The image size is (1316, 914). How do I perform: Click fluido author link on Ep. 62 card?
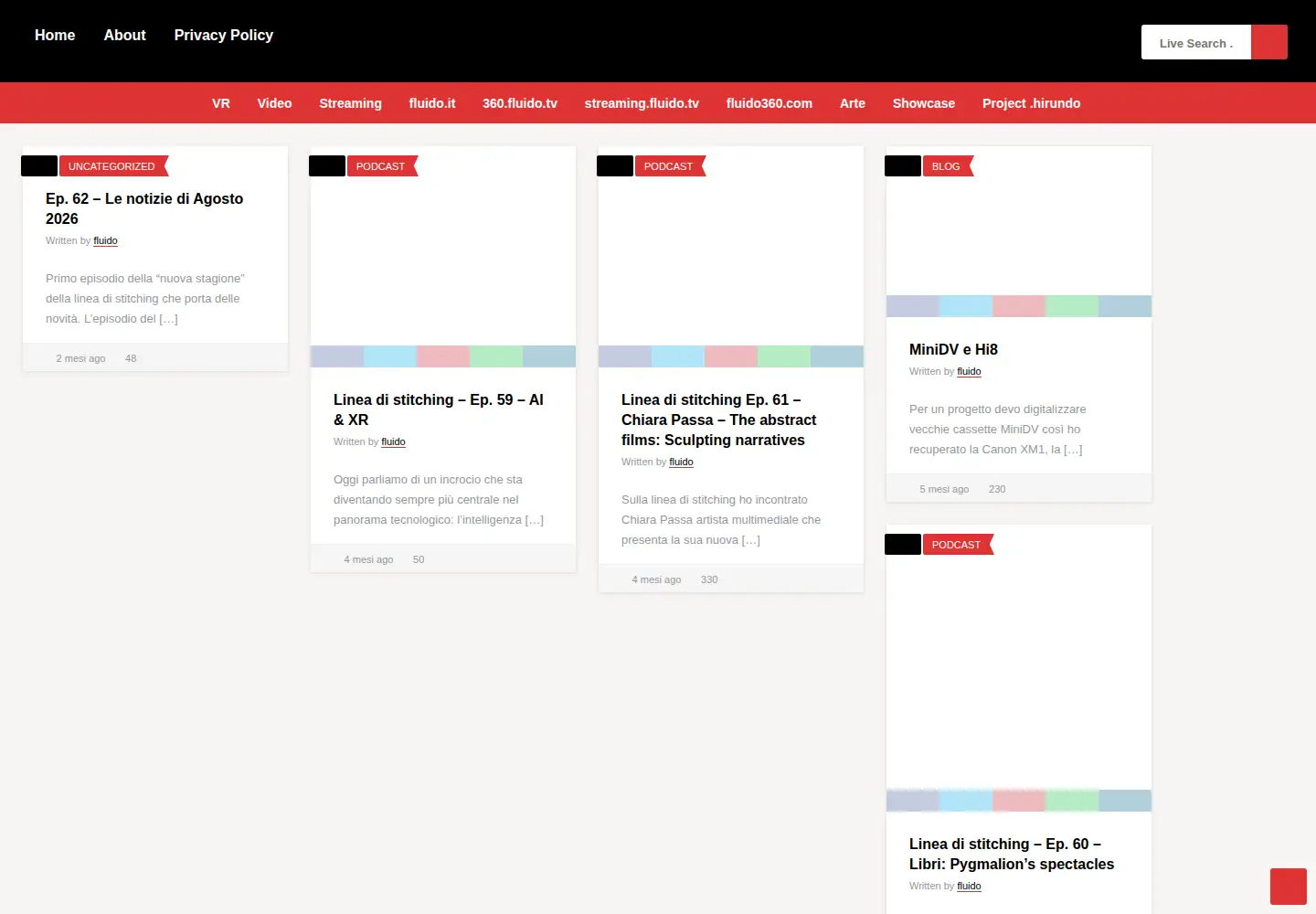(105, 240)
